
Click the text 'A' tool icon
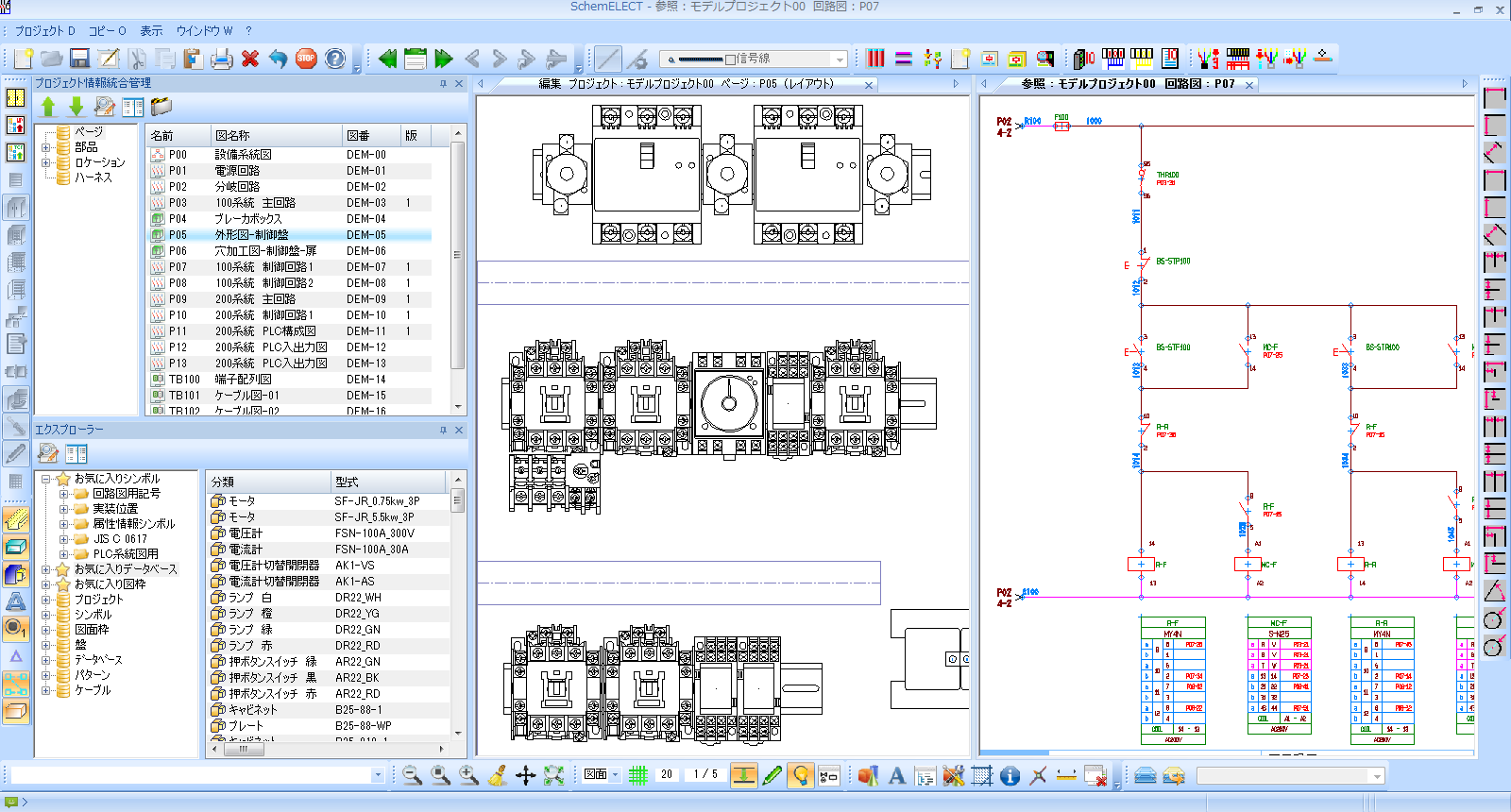coord(897,775)
